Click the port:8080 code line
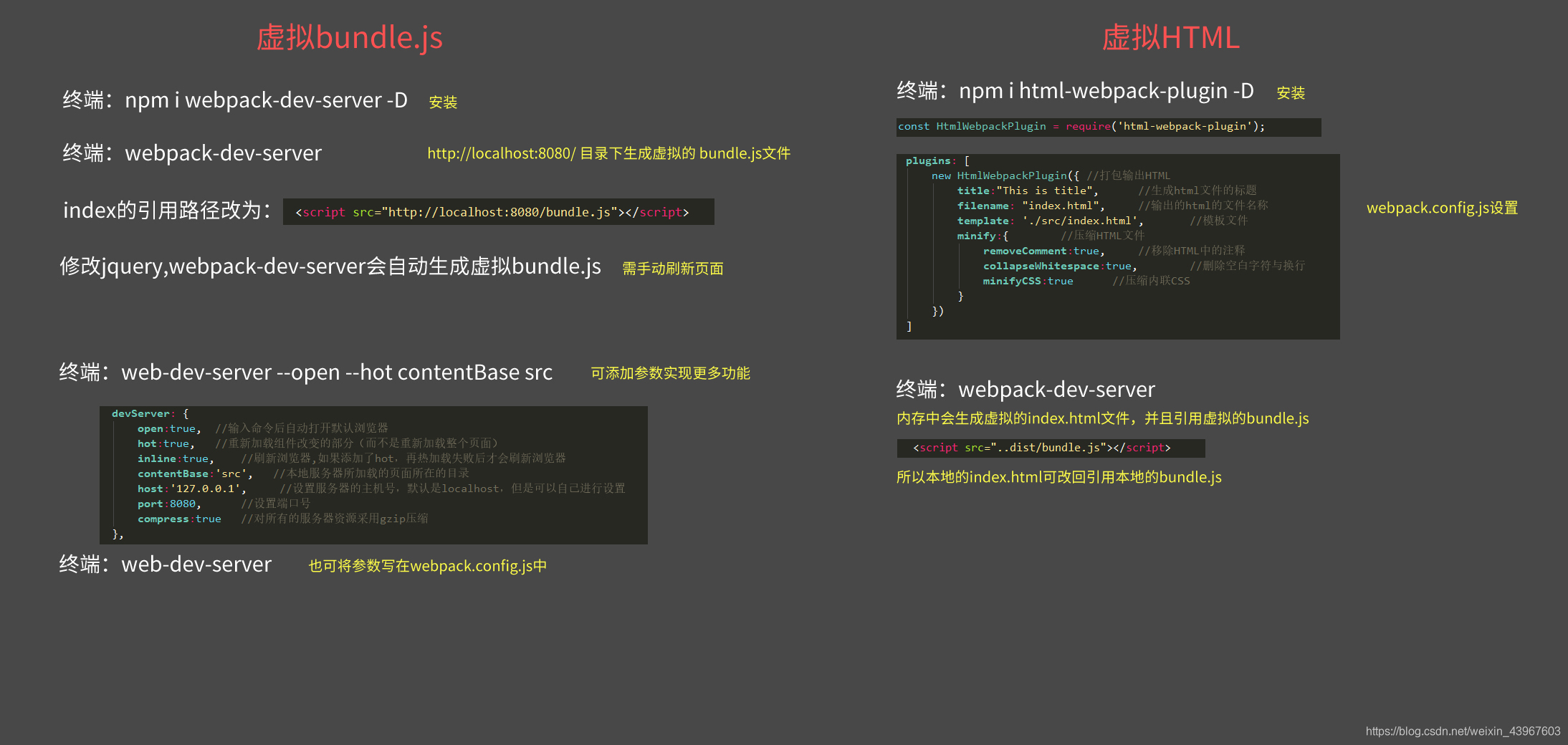Screen dimensions: 1568x745 pos(224,504)
